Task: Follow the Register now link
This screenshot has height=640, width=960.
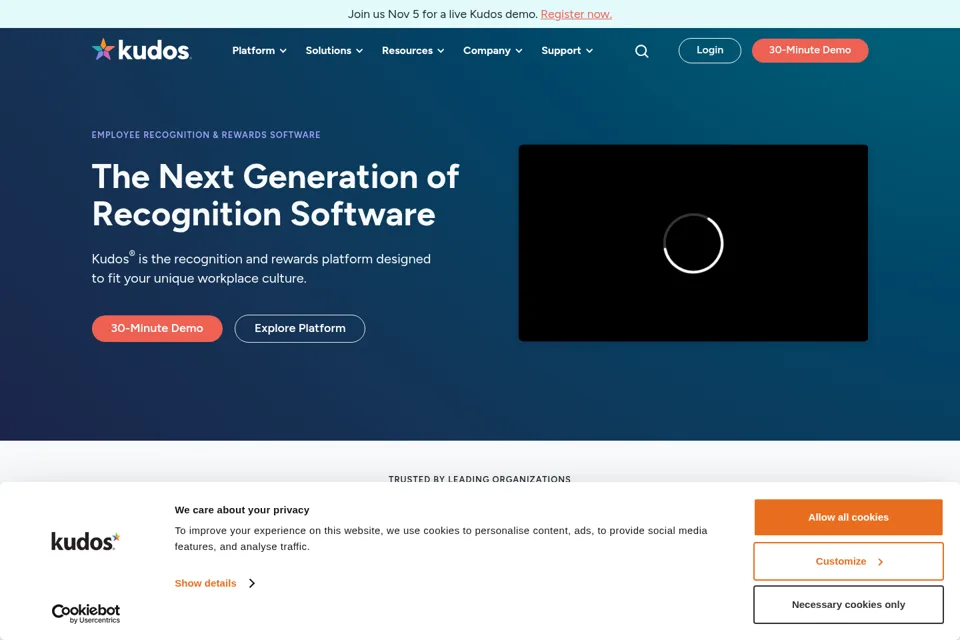Action: pyautogui.click(x=576, y=14)
